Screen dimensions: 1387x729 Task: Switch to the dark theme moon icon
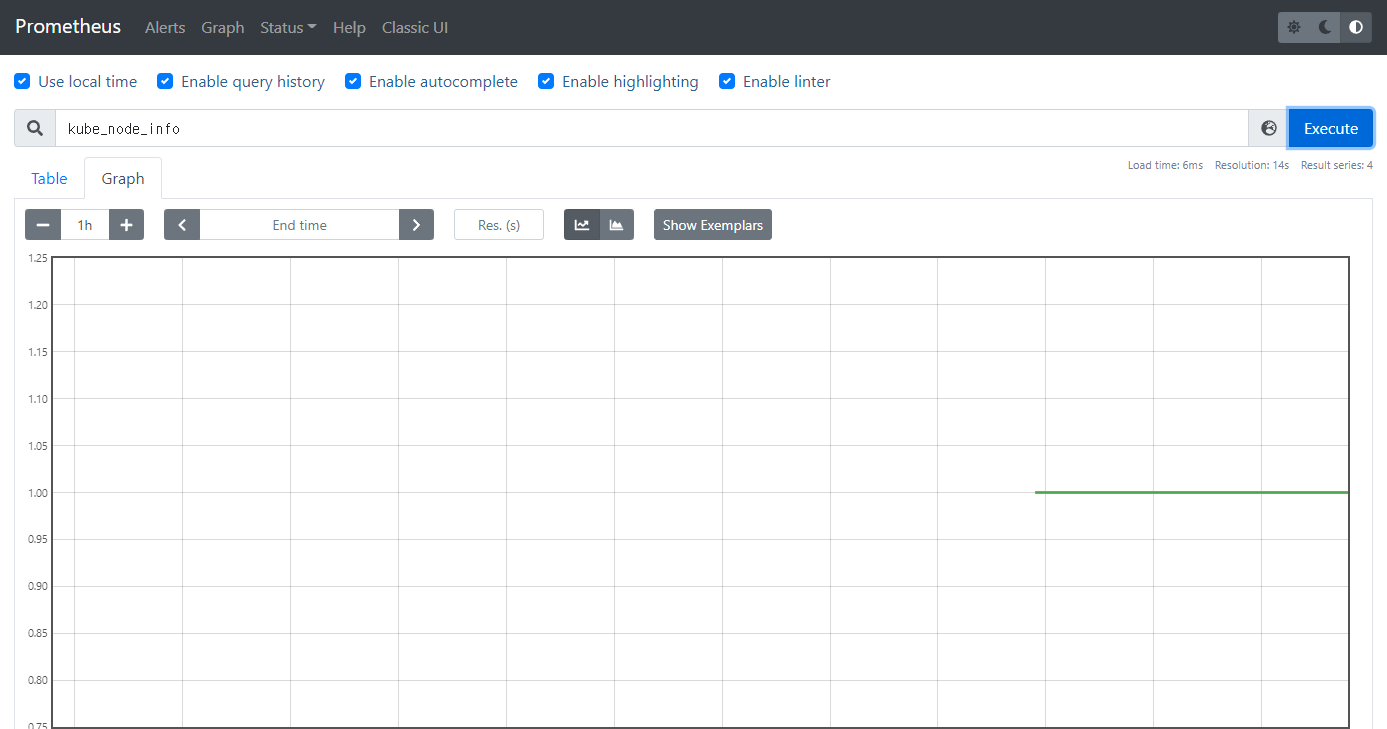pos(1325,27)
